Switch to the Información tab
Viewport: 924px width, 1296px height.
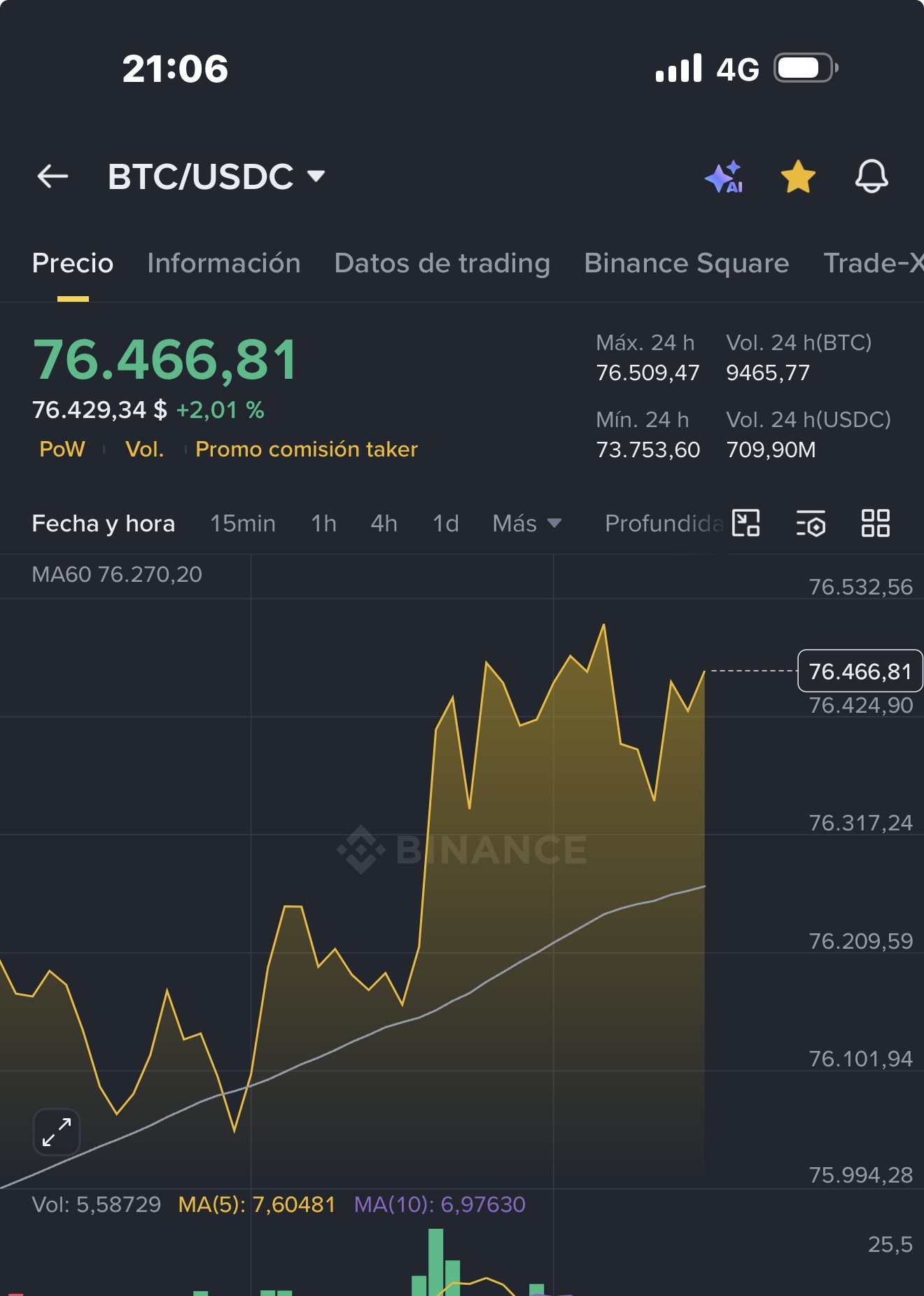coord(223,263)
